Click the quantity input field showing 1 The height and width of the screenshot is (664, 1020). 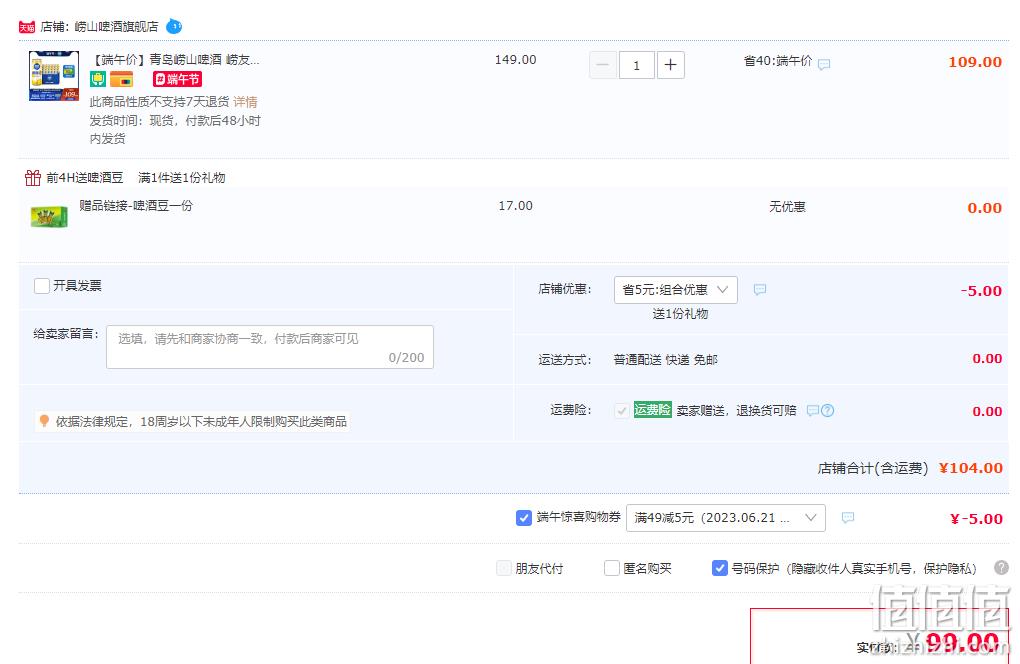(x=636, y=65)
